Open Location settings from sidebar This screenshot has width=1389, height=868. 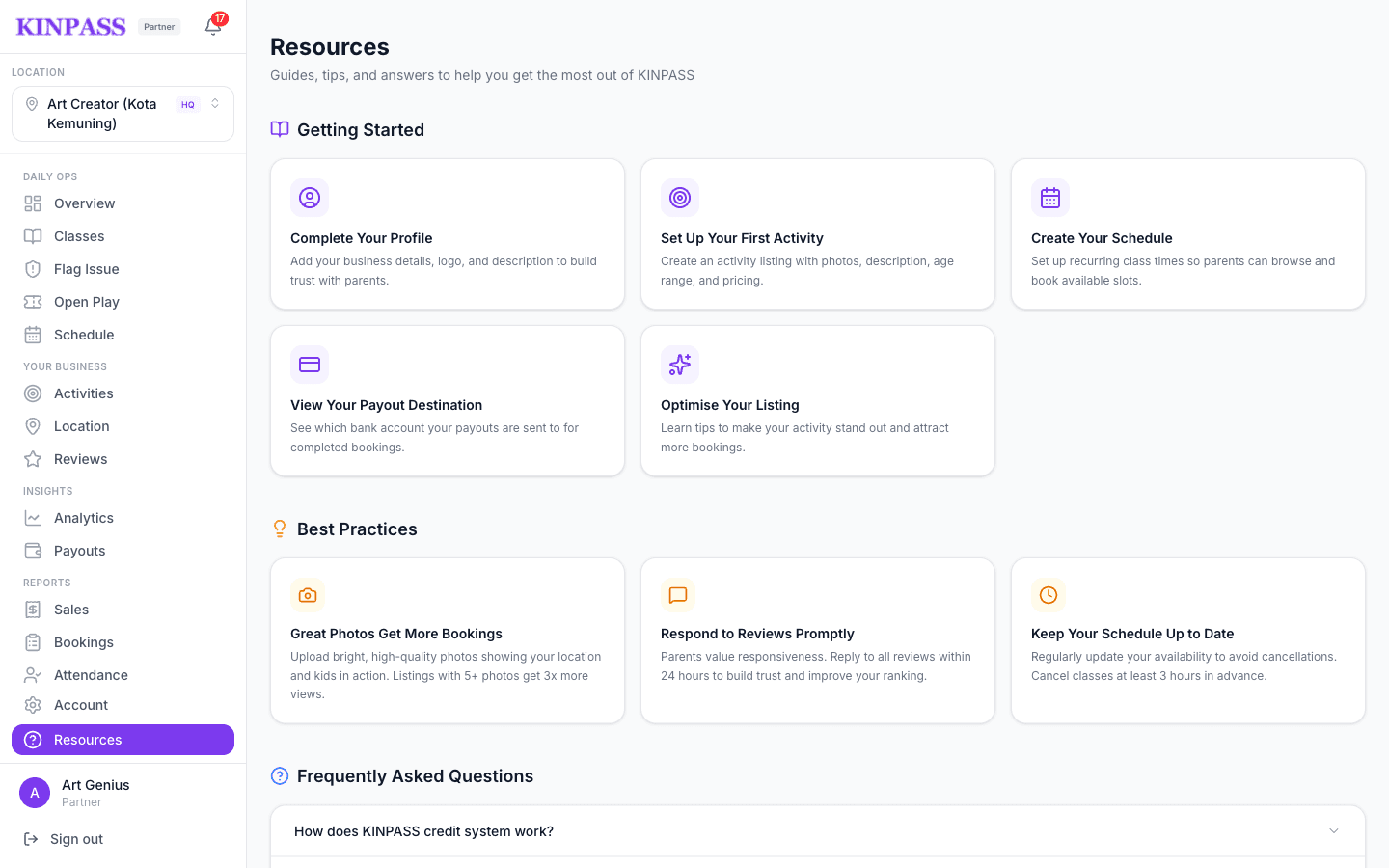(123, 426)
